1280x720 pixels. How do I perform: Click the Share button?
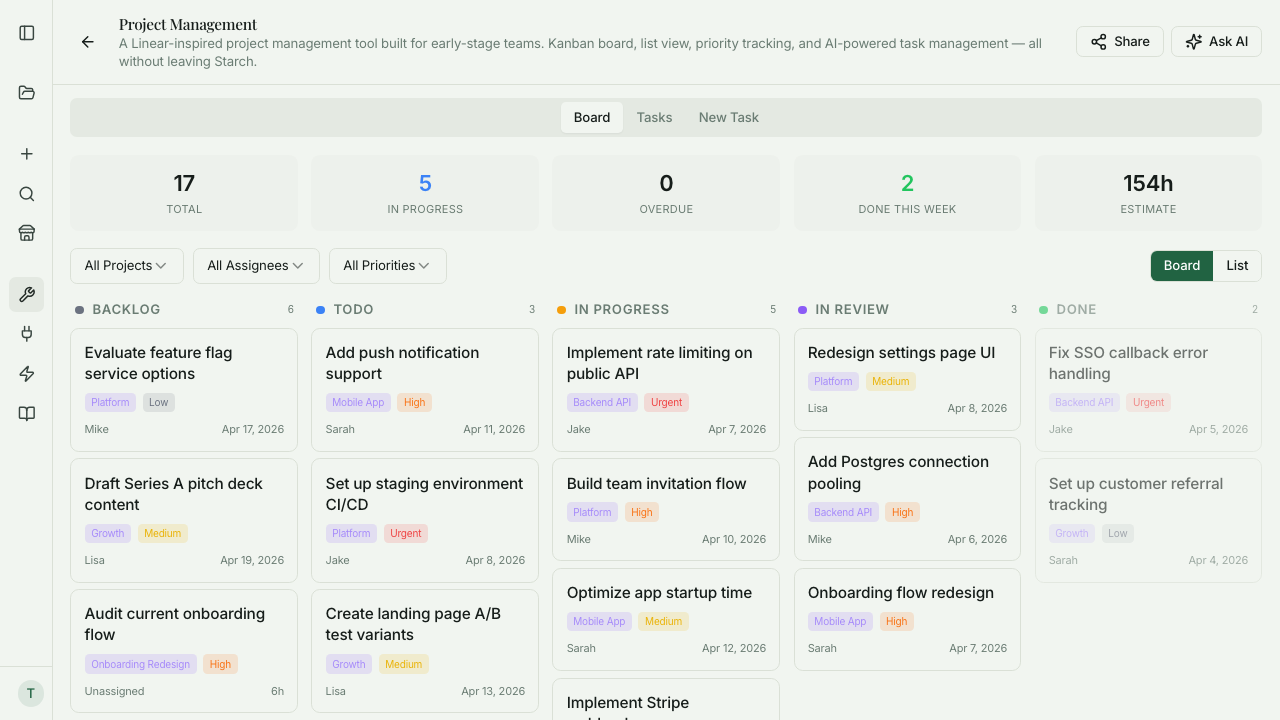pyautogui.click(x=1119, y=41)
